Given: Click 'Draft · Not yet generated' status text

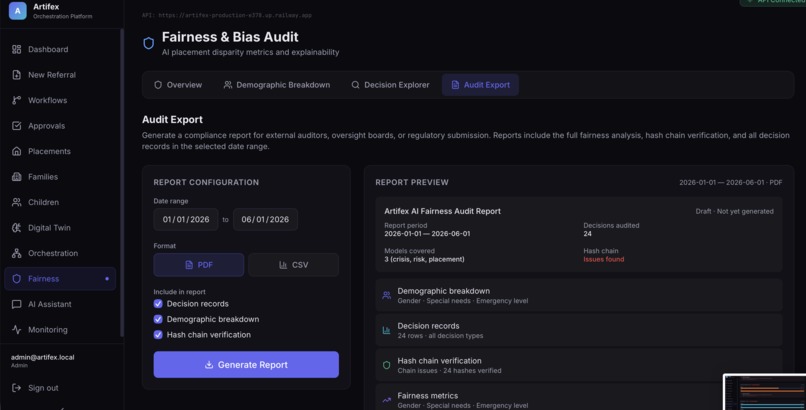Looking at the screenshot, I should pyautogui.click(x=734, y=211).
